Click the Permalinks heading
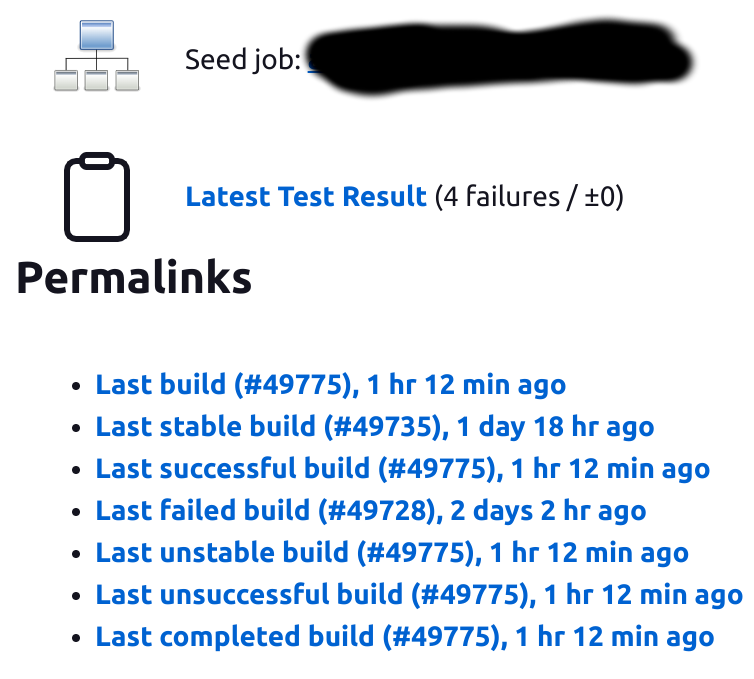Viewport: 754px width, 679px height. tap(134, 277)
